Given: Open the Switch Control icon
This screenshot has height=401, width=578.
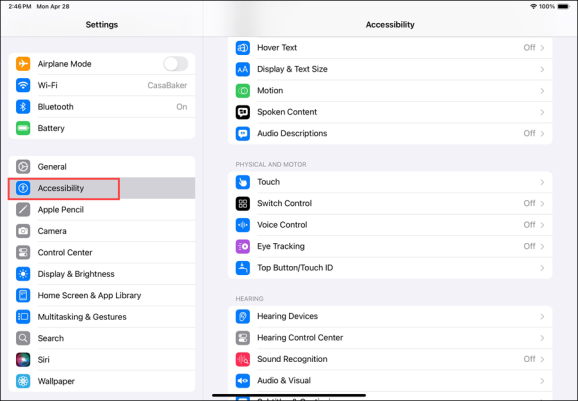Looking at the screenshot, I should point(243,203).
